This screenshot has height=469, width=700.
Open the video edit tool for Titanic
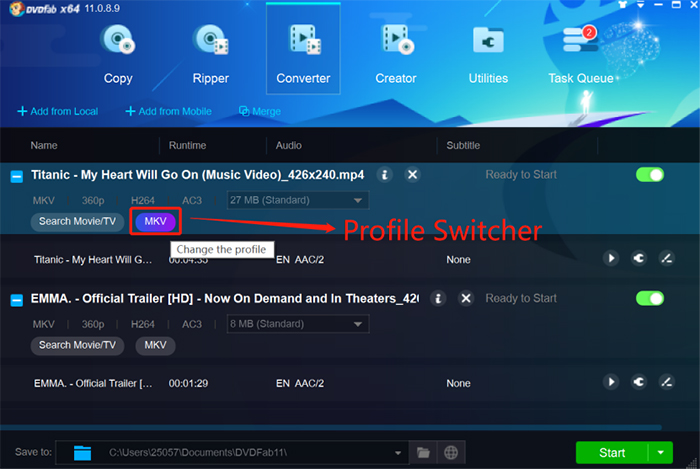pyautogui.click(x=667, y=258)
